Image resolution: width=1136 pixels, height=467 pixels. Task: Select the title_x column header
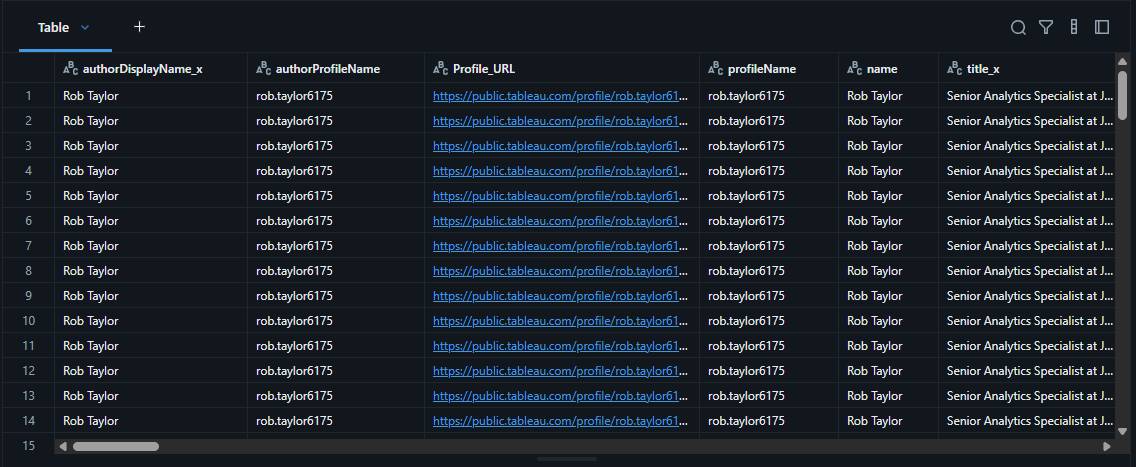[x=1027, y=69]
